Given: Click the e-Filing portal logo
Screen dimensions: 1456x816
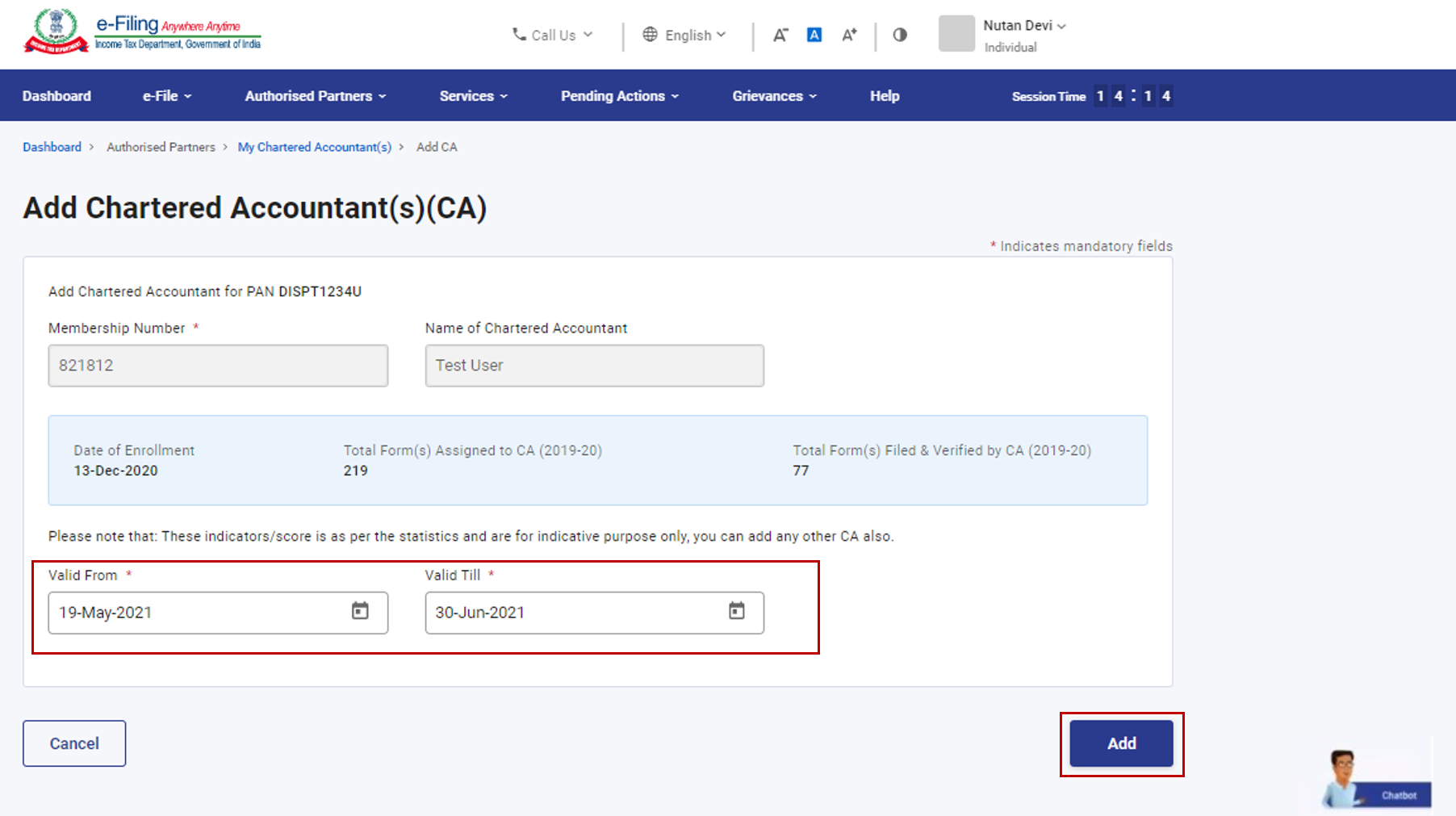Looking at the screenshot, I should coord(143,32).
